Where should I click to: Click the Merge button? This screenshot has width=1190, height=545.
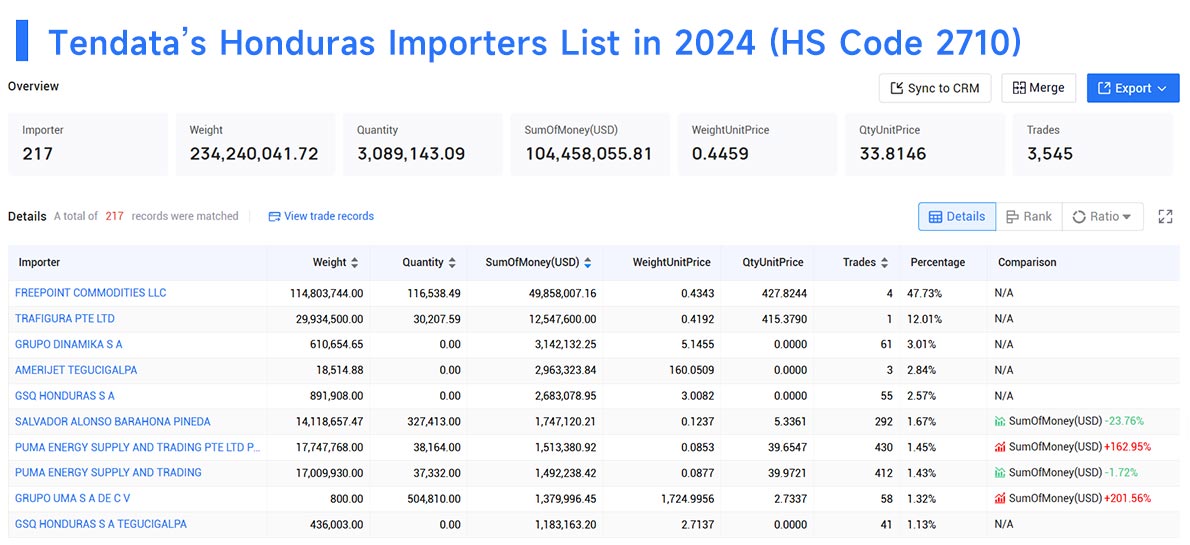pos(1038,88)
